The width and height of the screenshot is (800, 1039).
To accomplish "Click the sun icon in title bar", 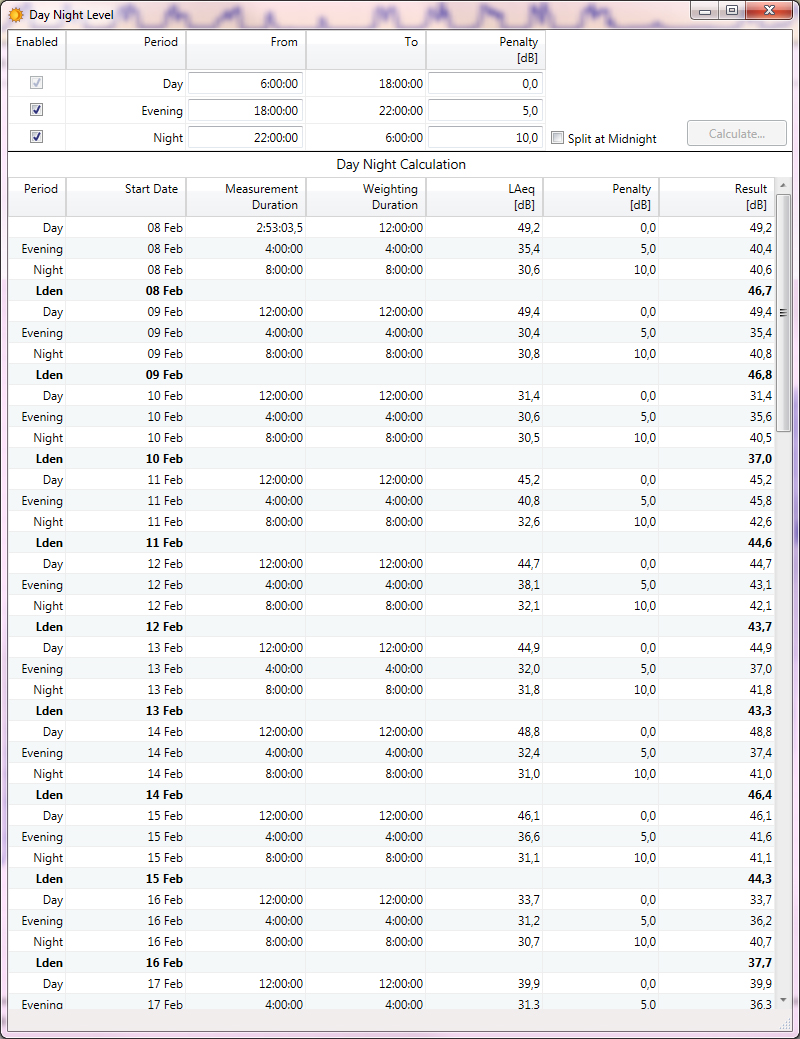I will tap(16, 15).
